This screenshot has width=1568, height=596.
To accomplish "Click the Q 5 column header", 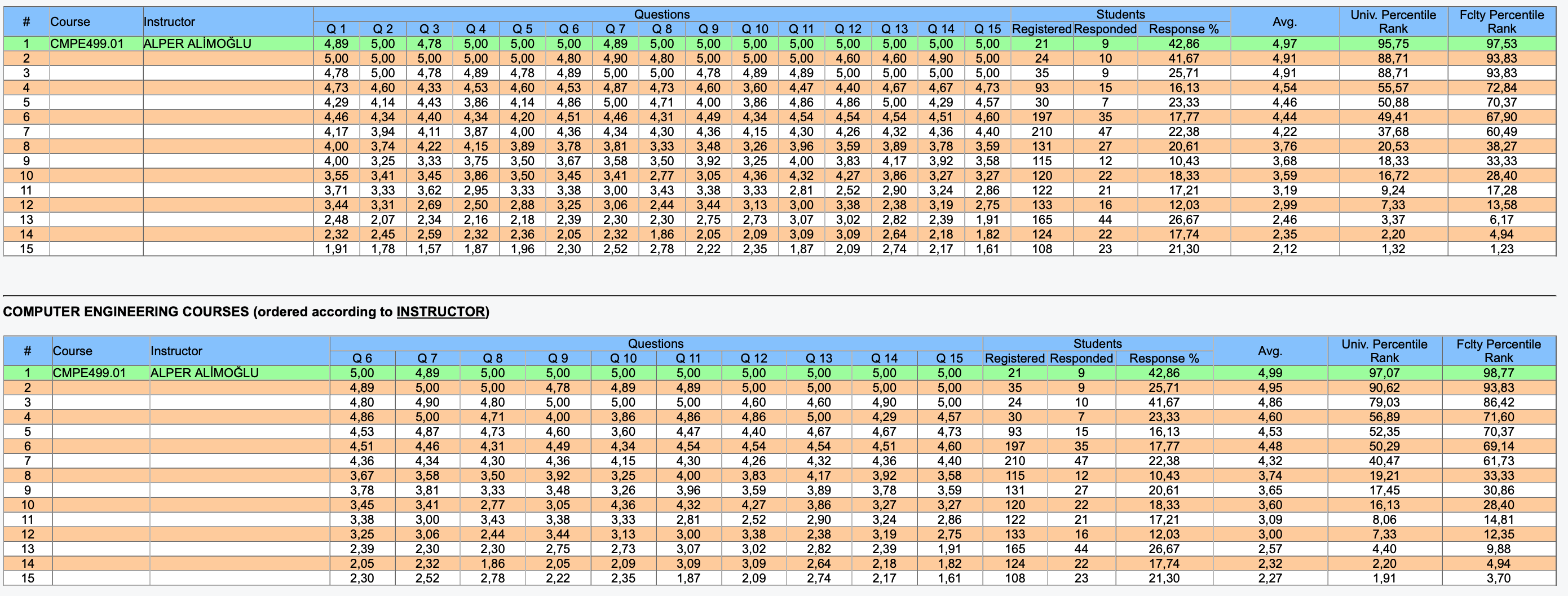I will click(522, 29).
